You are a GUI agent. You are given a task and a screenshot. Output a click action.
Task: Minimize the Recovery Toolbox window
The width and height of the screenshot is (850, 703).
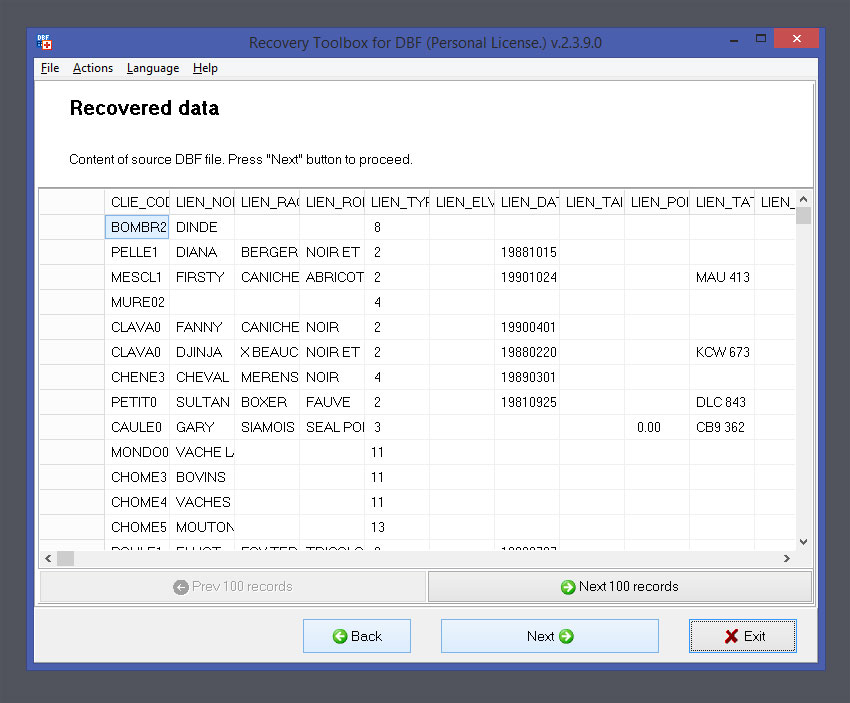click(734, 39)
